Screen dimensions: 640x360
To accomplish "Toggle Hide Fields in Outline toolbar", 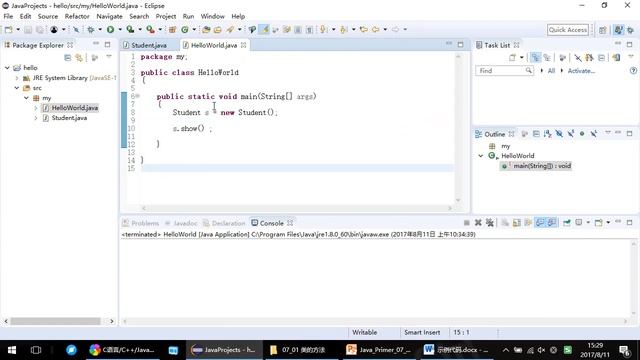I will tap(559, 134).
